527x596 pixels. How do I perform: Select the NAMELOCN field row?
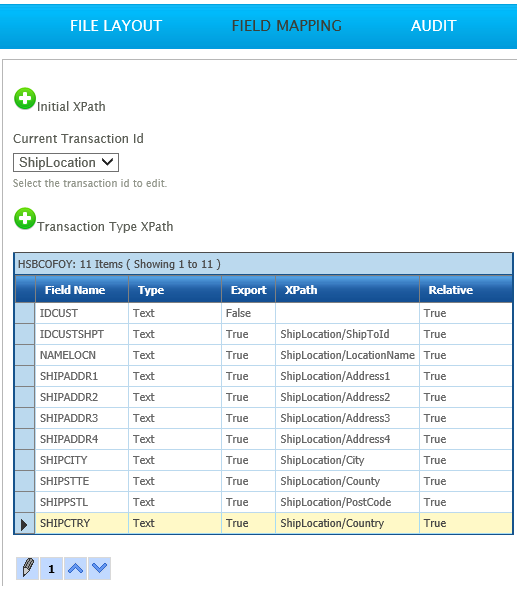[x=264, y=355]
